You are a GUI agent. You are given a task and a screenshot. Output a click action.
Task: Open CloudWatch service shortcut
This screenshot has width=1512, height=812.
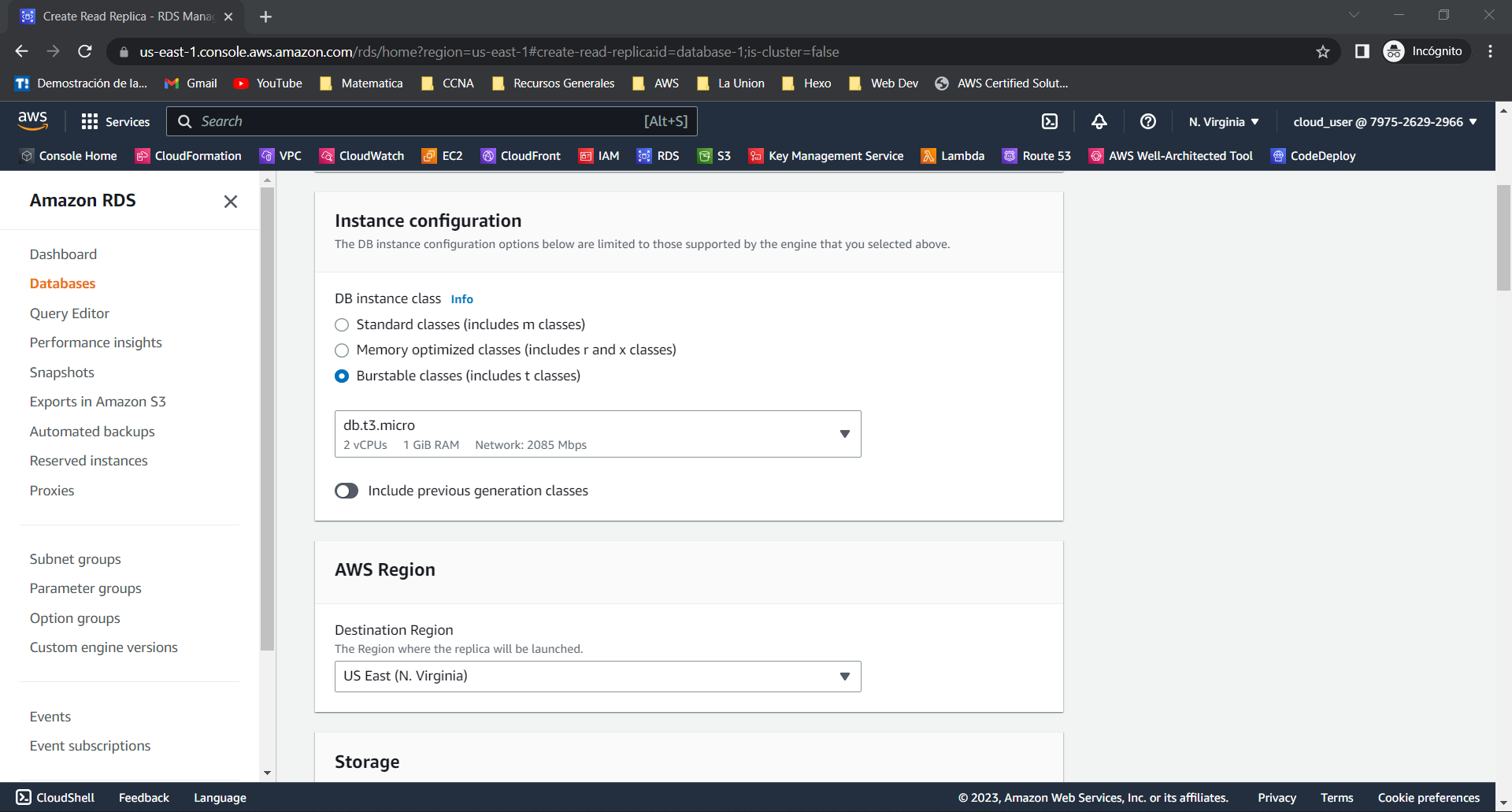362,156
